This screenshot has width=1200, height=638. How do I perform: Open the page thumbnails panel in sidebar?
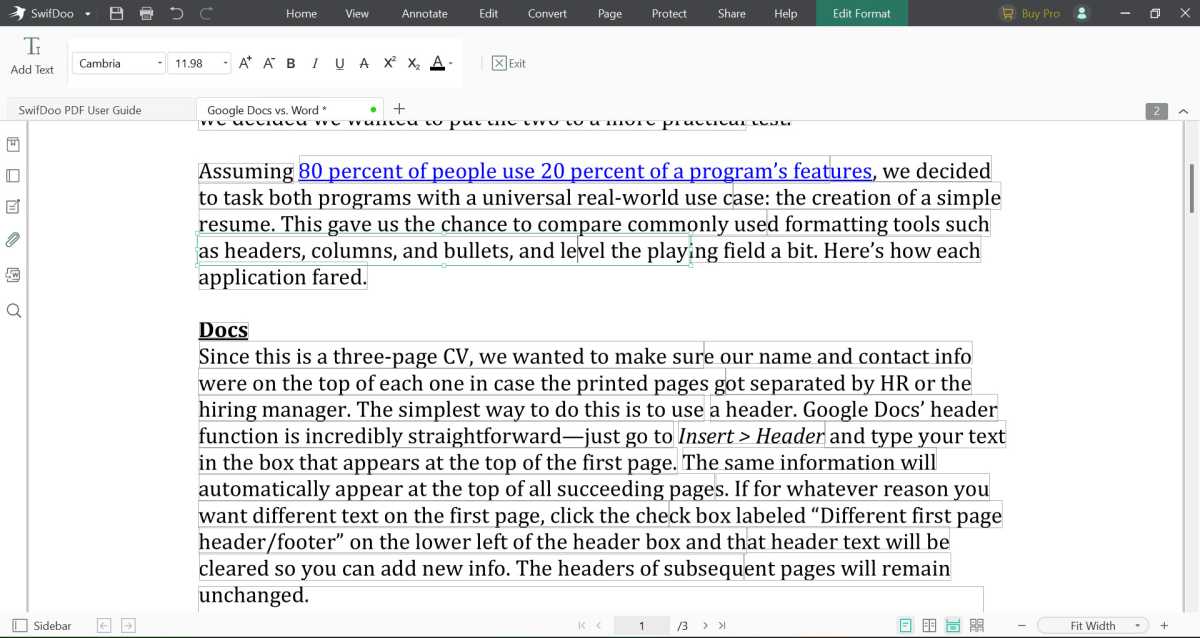14,176
